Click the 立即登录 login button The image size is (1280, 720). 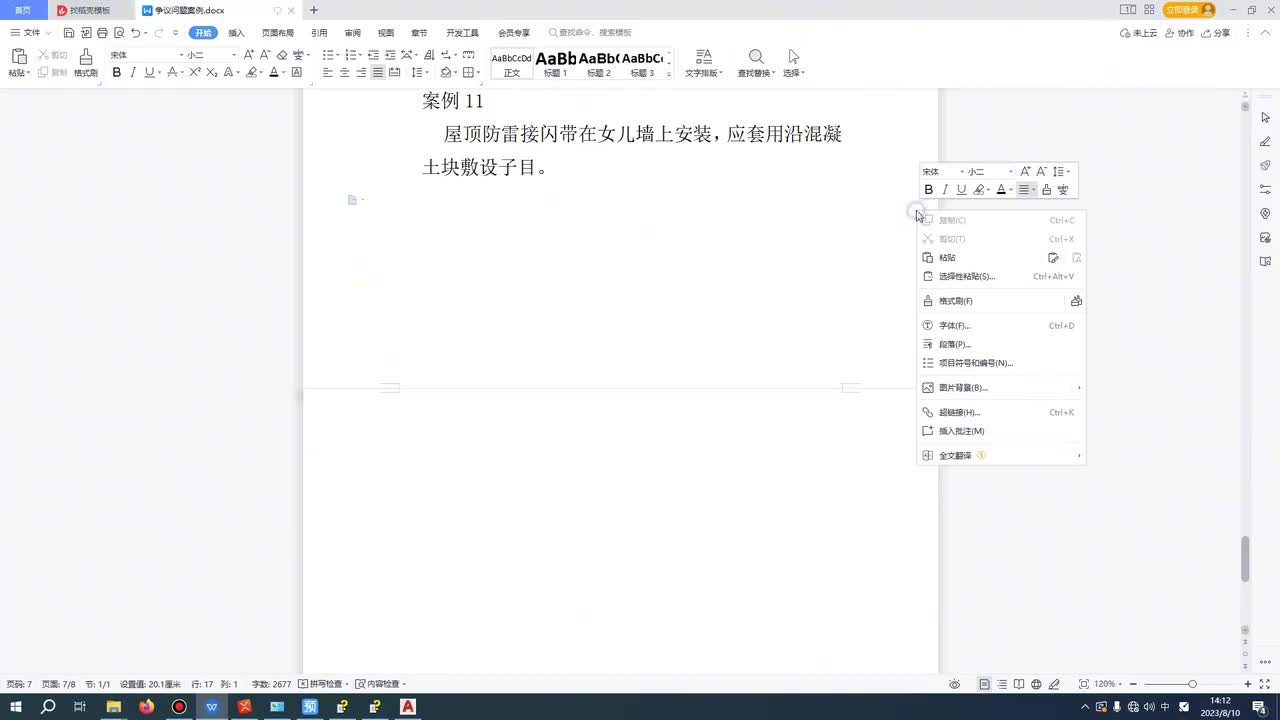pyautogui.click(x=1190, y=10)
